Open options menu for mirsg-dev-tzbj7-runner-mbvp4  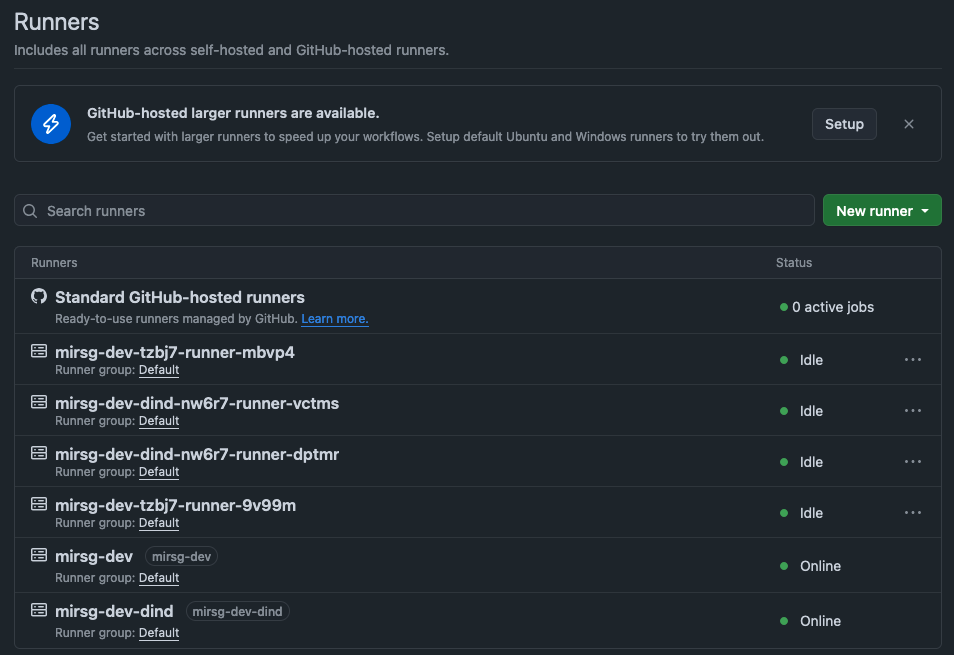[912, 360]
